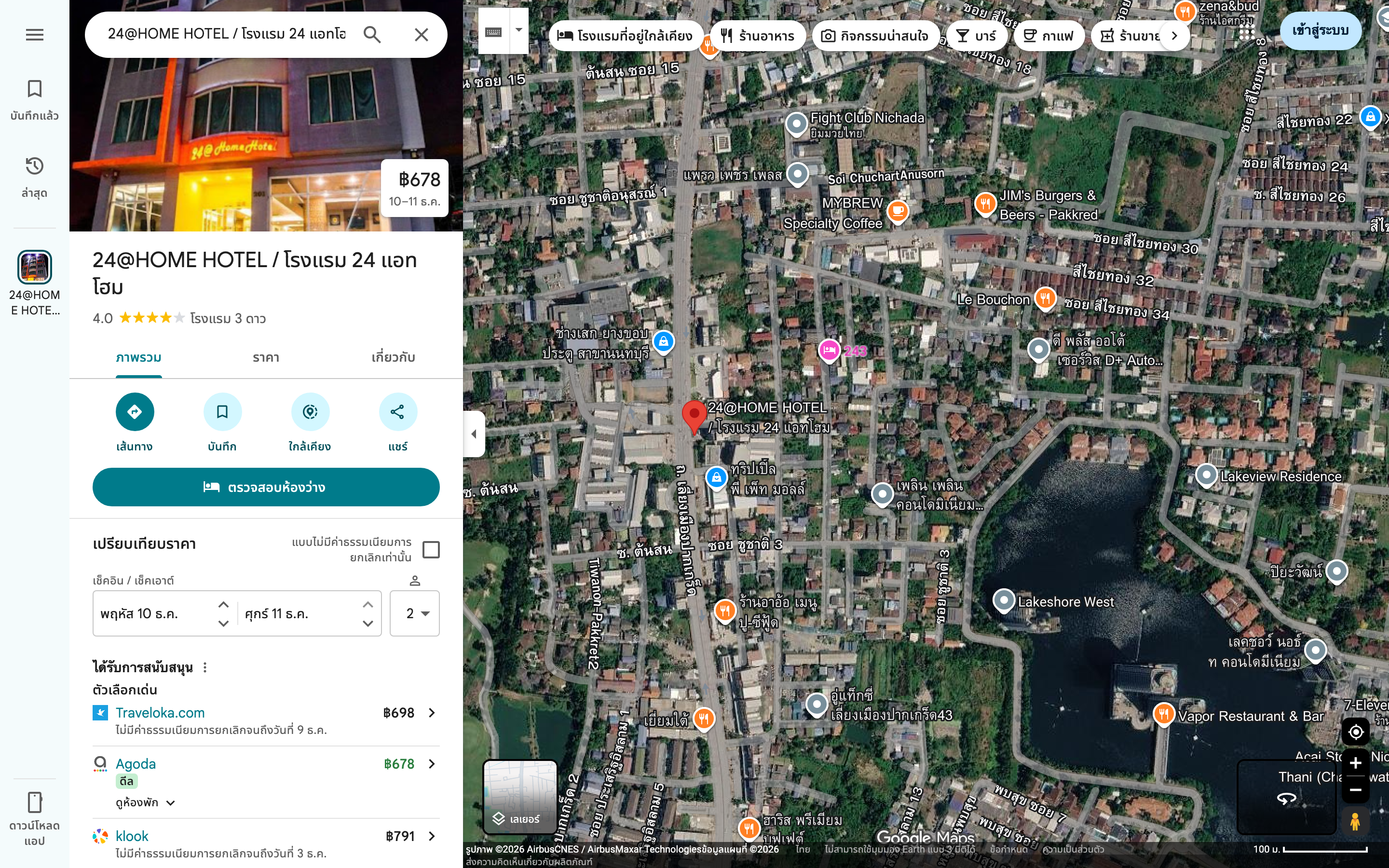Click the pink hotel pin labeled 243
The image size is (1389, 868).
pyautogui.click(x=830, y=350)
